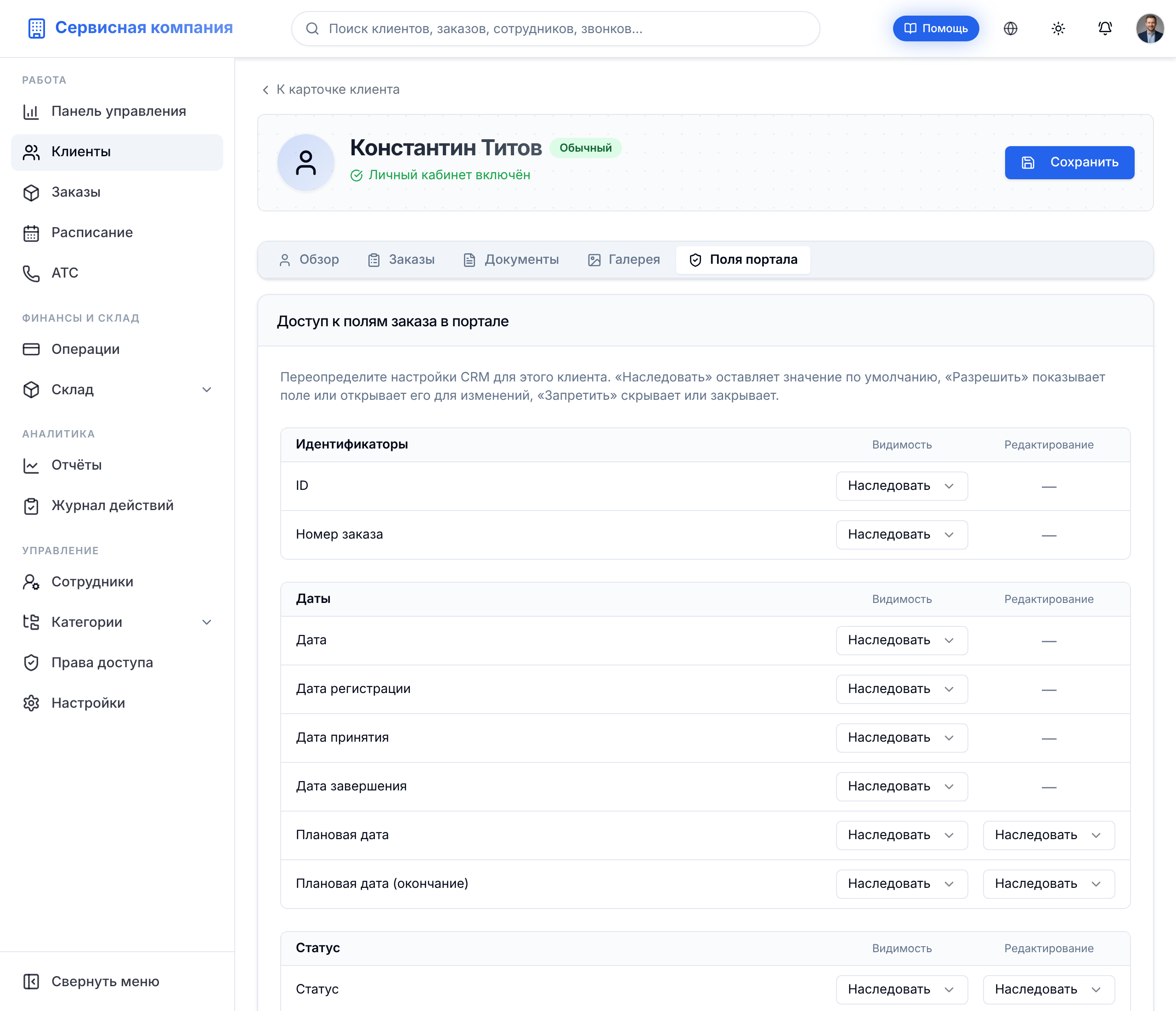
Task: Select the Поля портала tab
Action: [743, 260]
